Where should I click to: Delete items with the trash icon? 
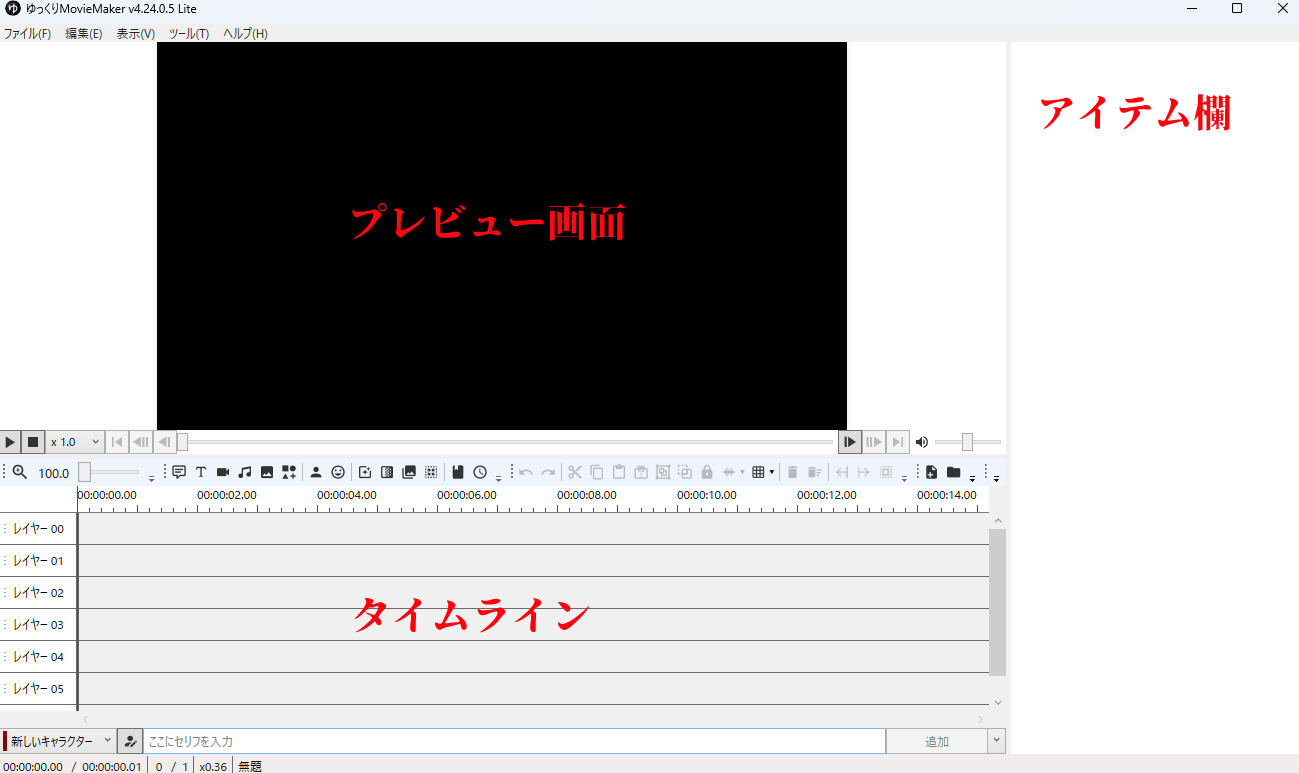pos(793,471)
